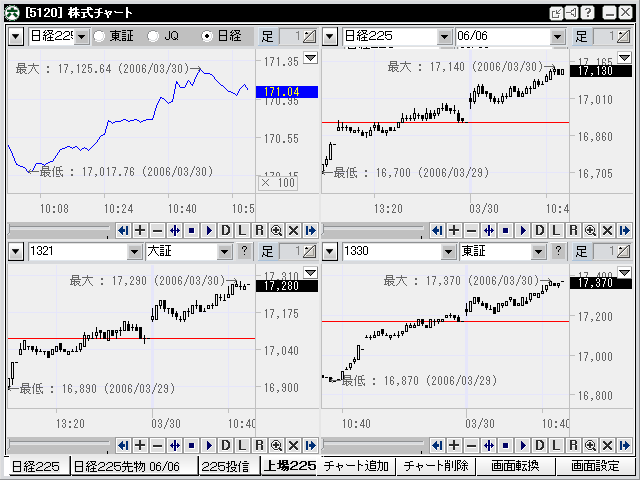Click the チャート追加 button
This screenshot has height=480, width=640.
click(357, 466)
